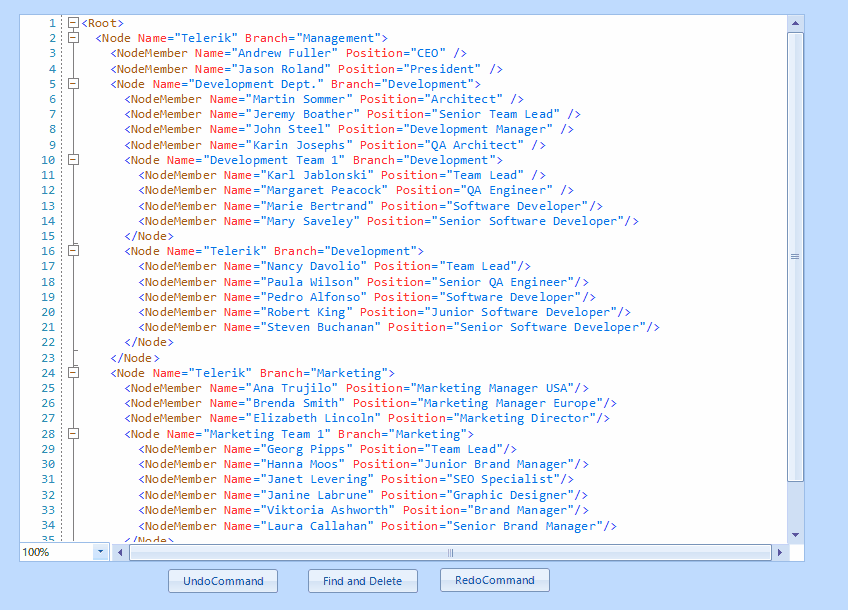
Task: Click the vertical scrollbar up arrow
Action: coord(795,23)
